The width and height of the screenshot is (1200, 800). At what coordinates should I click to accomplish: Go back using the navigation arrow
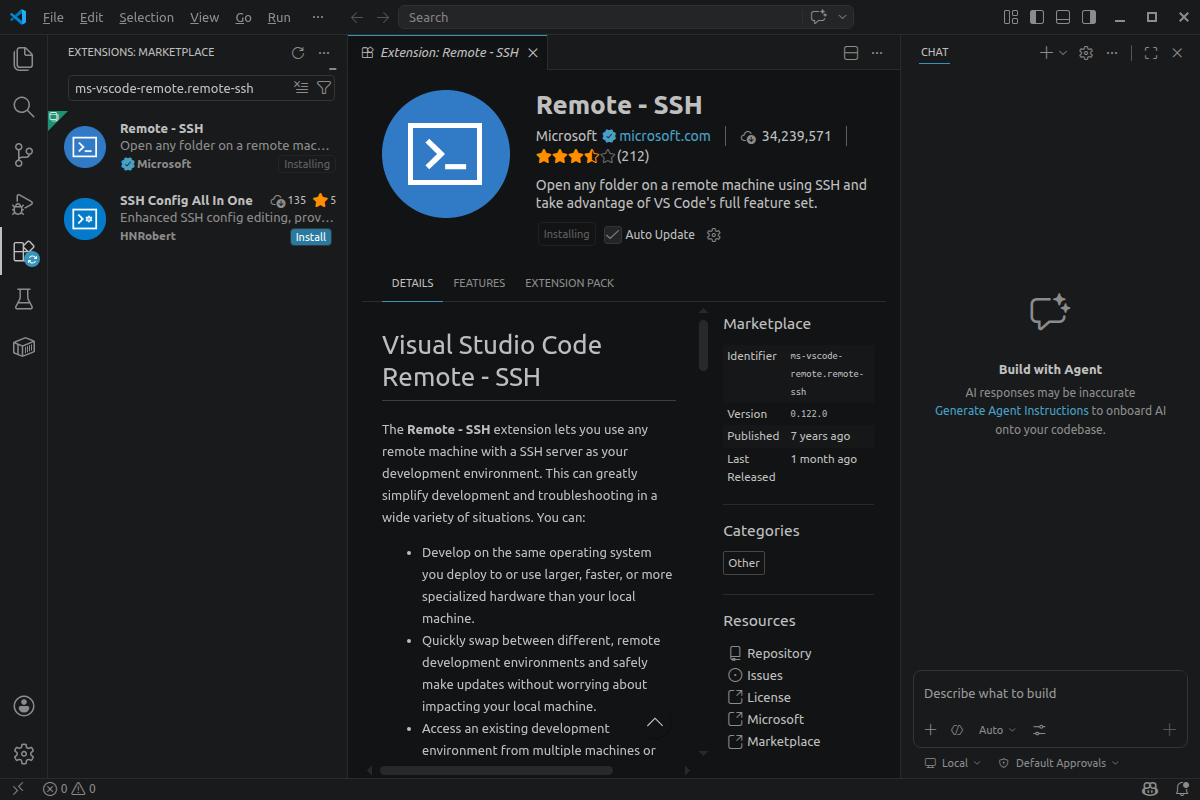357,17
